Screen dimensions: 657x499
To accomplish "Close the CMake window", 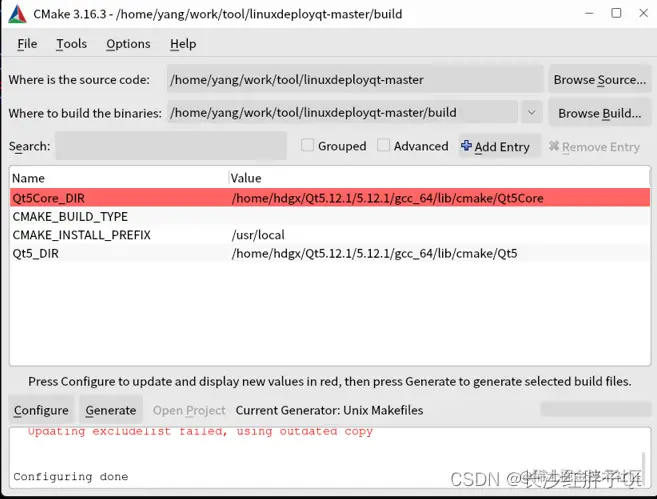I will 644,13.
